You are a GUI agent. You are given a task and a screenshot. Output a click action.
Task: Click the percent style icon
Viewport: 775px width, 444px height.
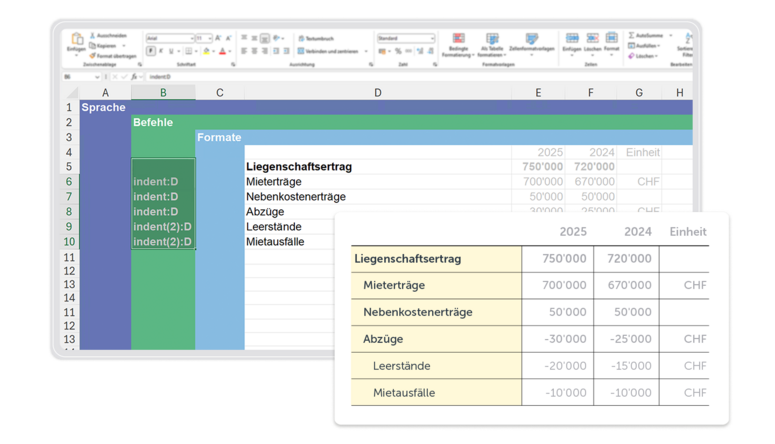pos(398,51)
